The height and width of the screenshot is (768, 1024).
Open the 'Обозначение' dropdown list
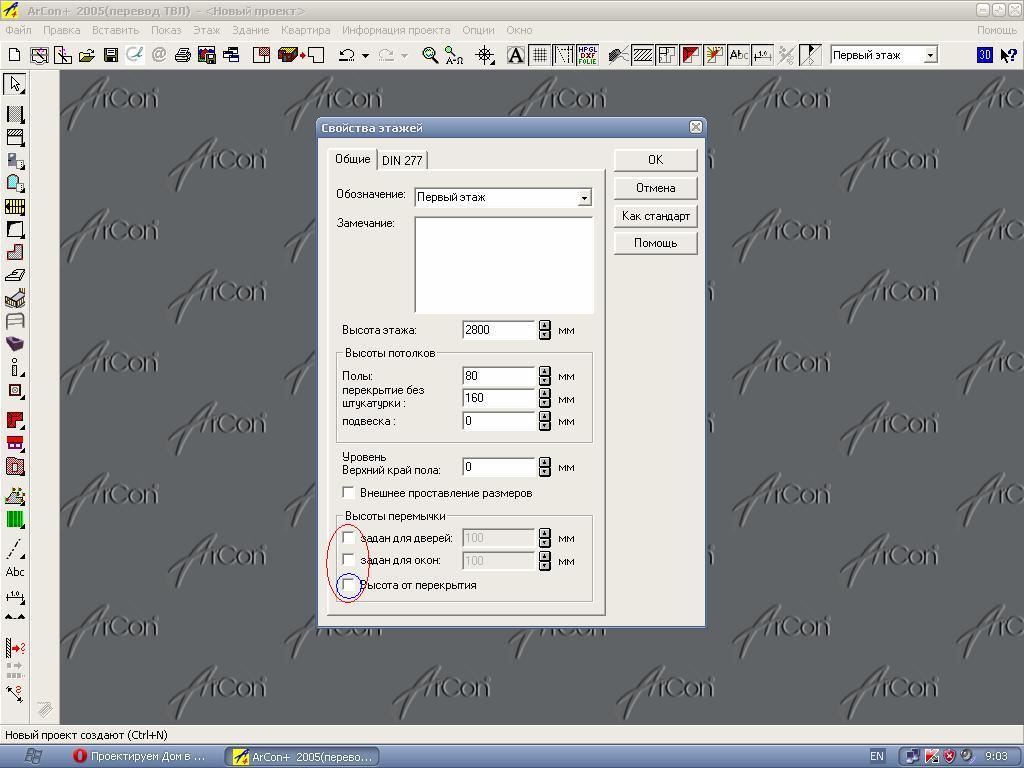584,197
